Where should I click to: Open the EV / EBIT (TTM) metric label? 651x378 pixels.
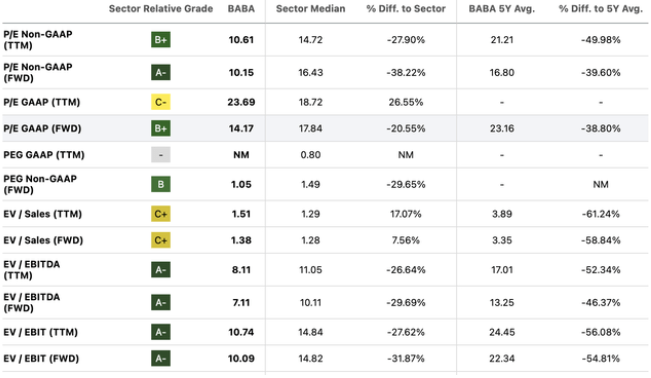click(40, 332)
